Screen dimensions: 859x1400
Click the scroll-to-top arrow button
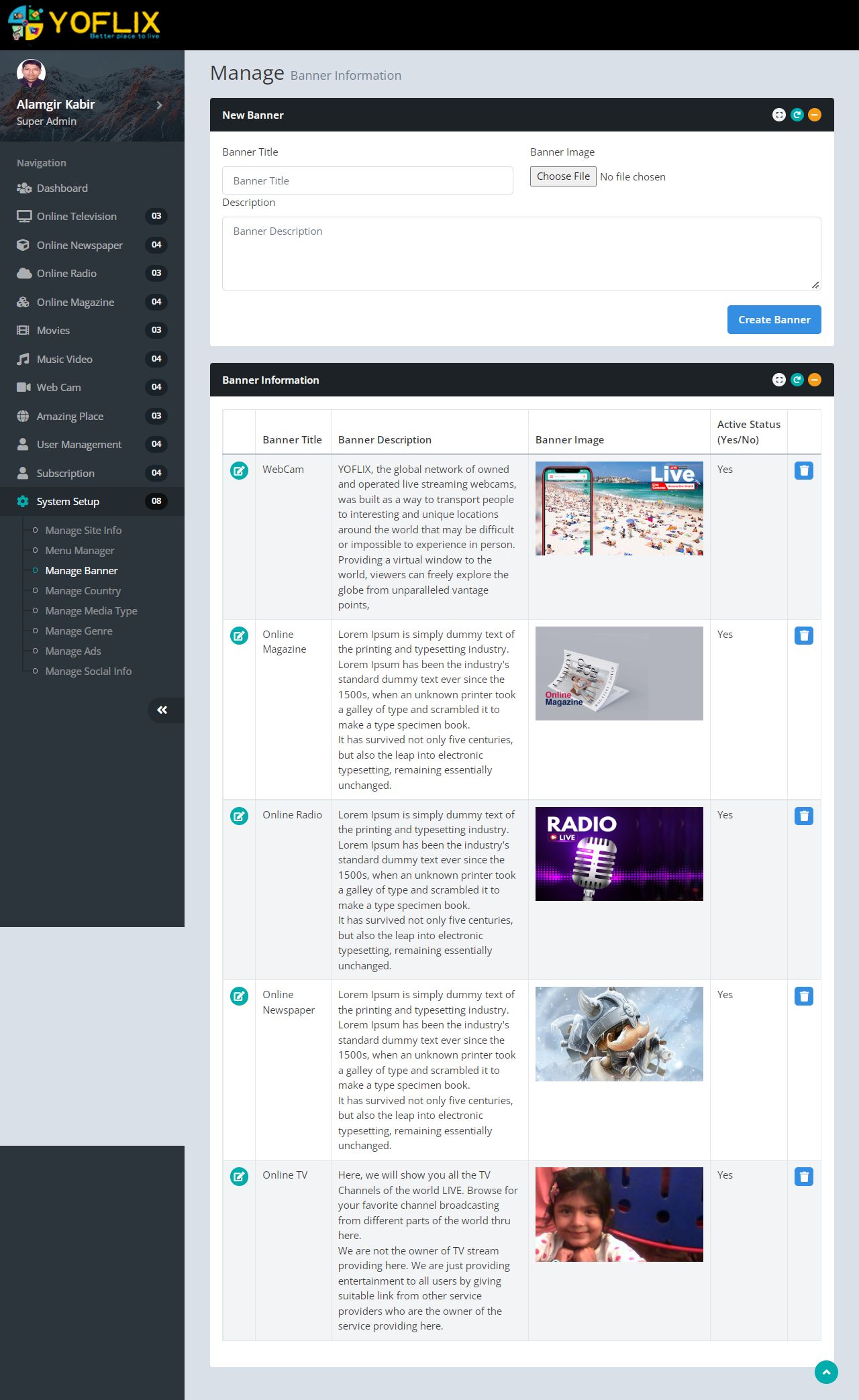pyautogui.click(x=826, y=1372)
